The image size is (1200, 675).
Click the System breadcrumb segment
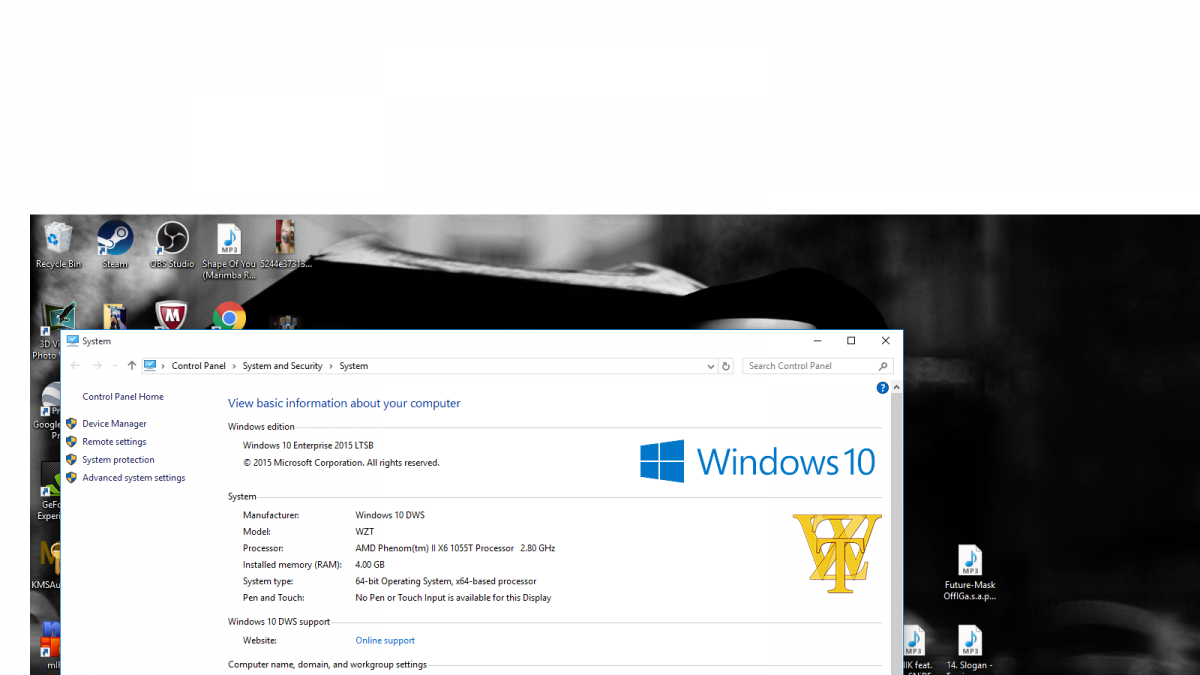pos(354,366)
